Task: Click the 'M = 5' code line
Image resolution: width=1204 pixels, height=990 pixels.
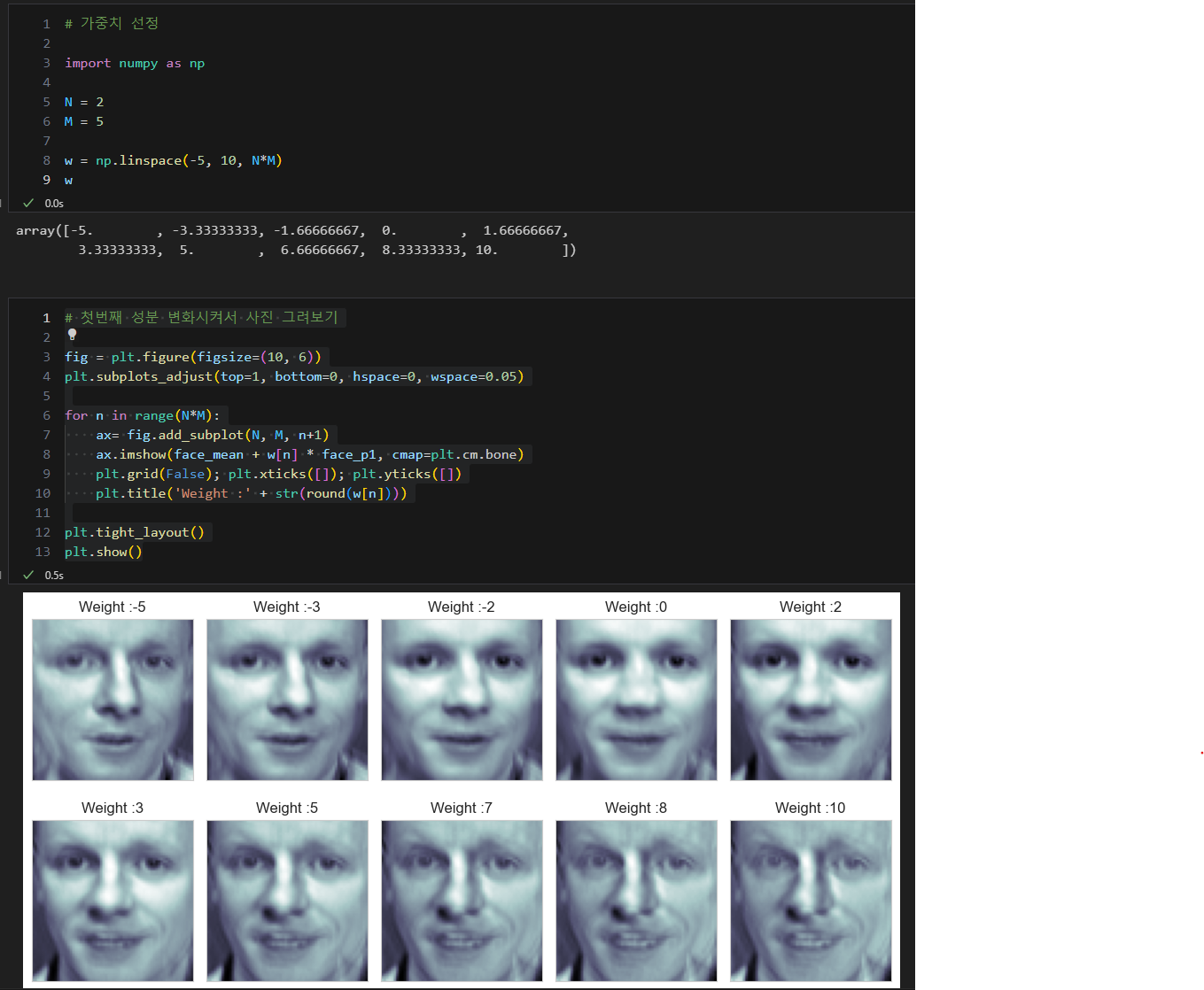Action: [84, 121]
